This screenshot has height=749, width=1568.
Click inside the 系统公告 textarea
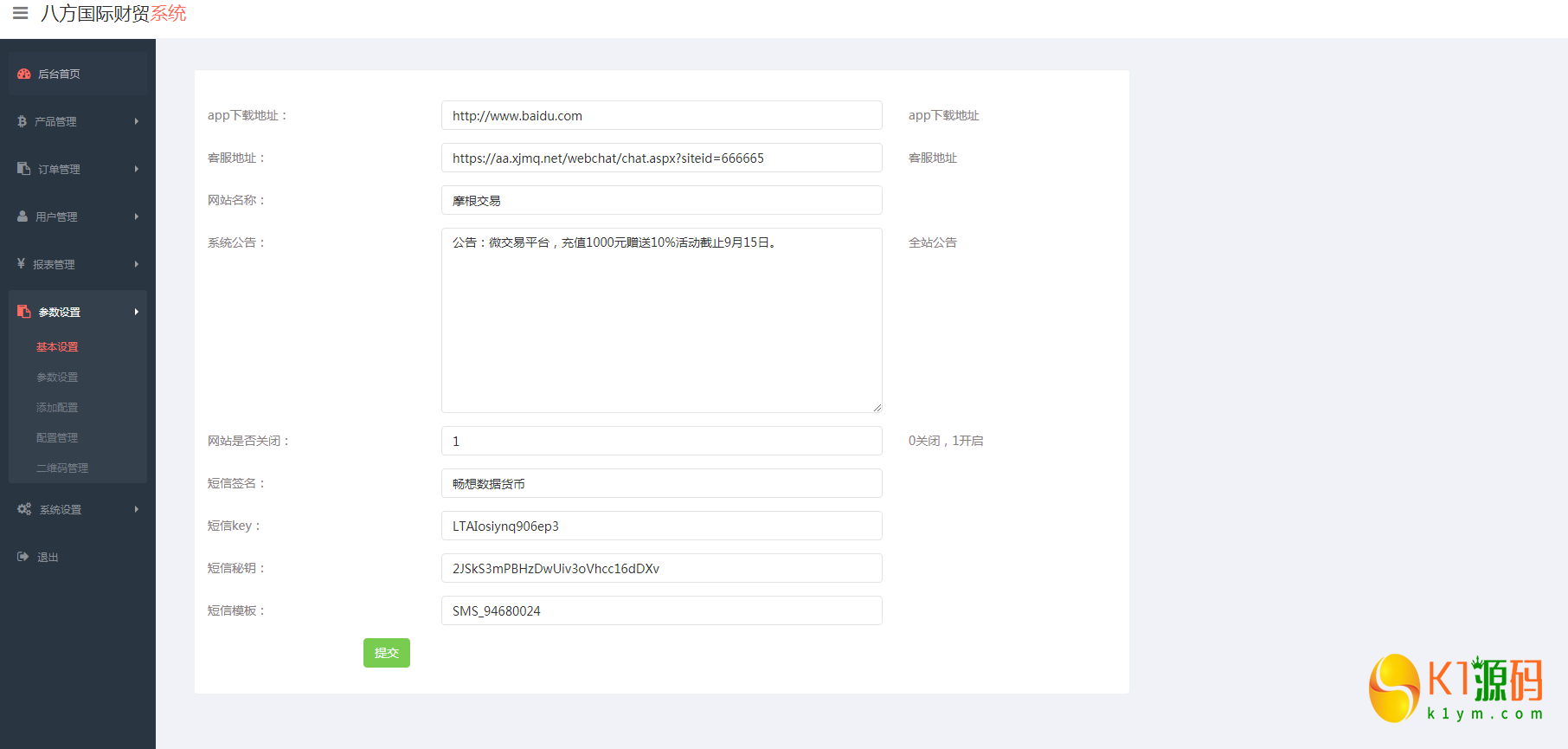point(662,320)
